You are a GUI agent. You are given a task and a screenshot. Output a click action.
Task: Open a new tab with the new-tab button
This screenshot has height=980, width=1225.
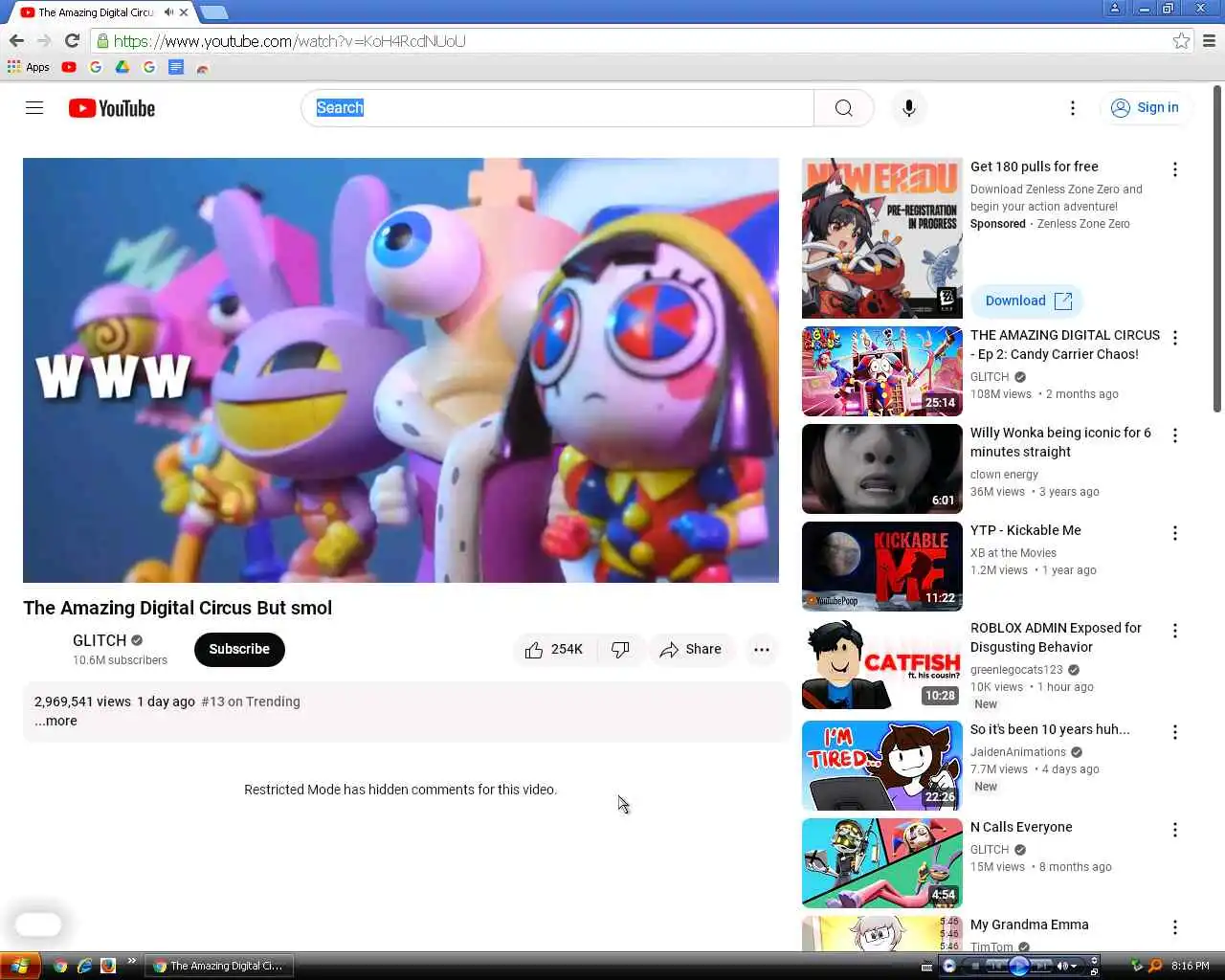point(214,12)
